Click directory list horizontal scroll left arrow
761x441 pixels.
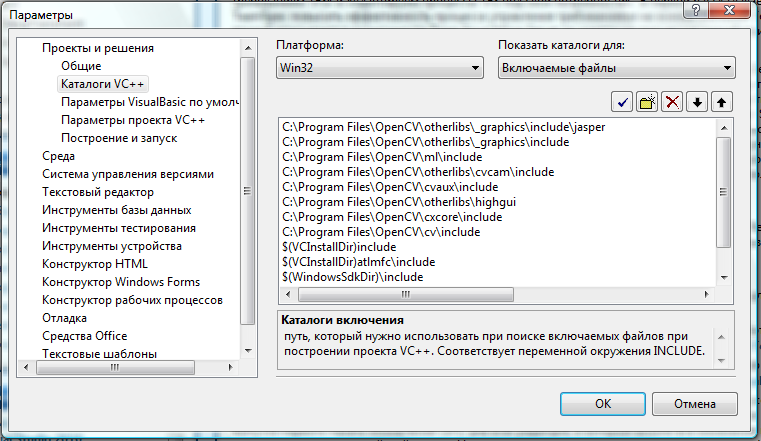click(x=288, y=294)
